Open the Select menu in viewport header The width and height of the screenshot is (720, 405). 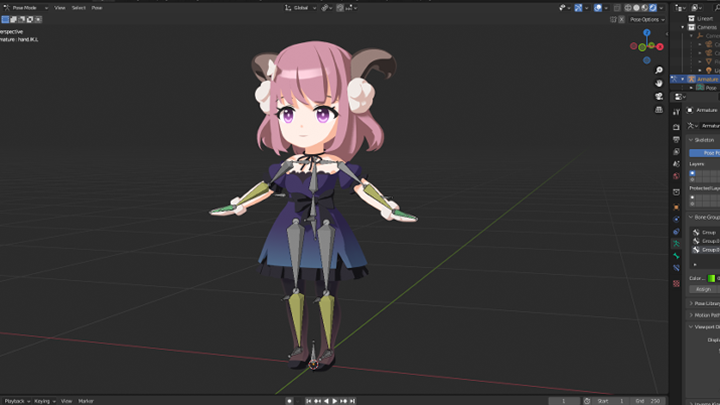pyautogui.click(x=79, y=8)
